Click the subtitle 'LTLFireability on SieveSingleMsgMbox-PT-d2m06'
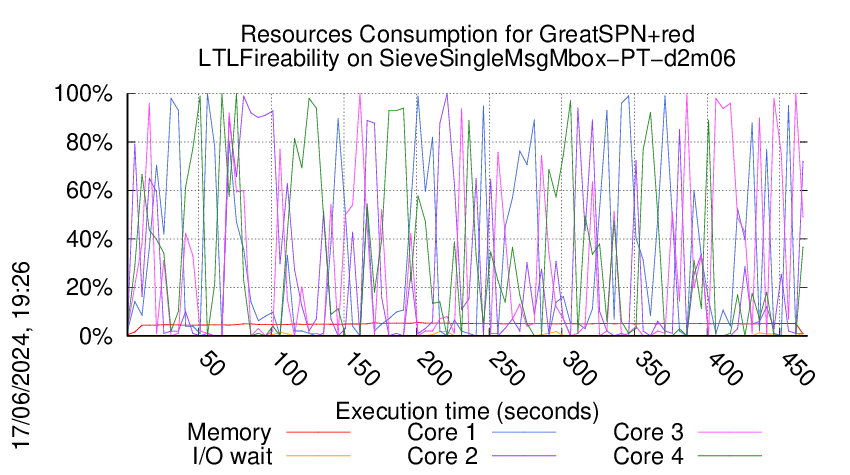This screenshot has width=850, height=475. point(467,58)
